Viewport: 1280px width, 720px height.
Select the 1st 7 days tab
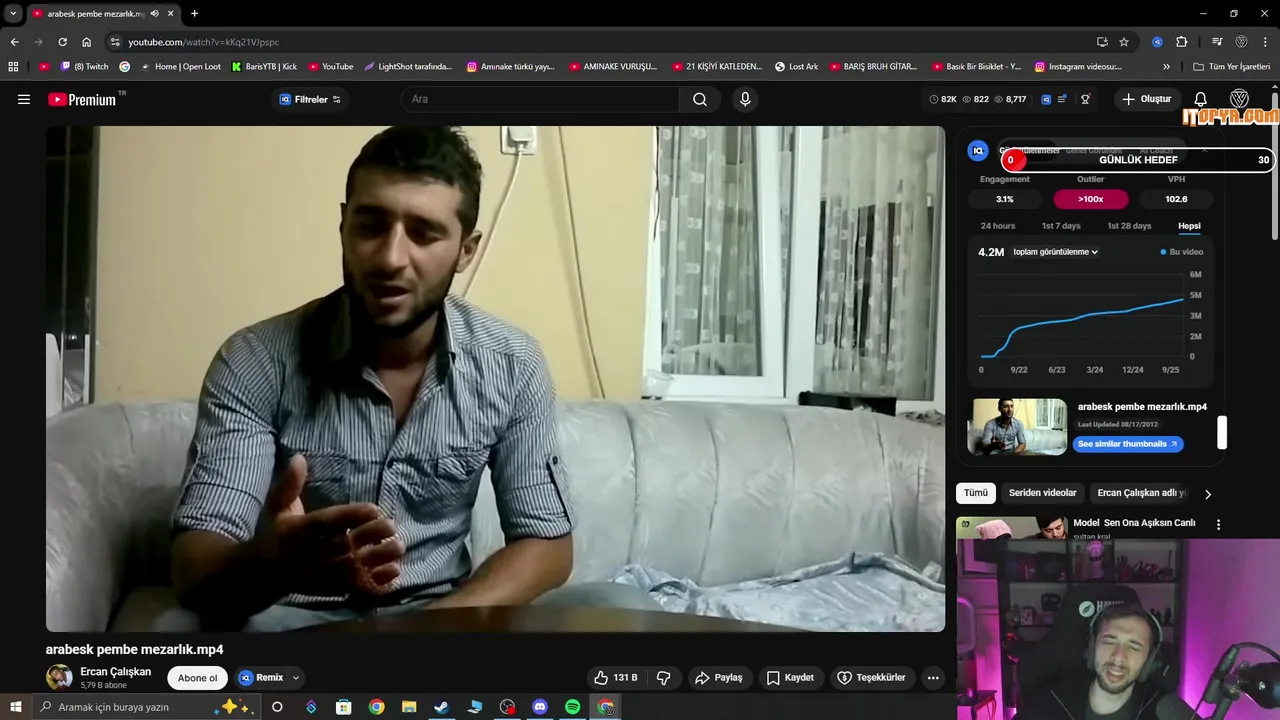1061,226
